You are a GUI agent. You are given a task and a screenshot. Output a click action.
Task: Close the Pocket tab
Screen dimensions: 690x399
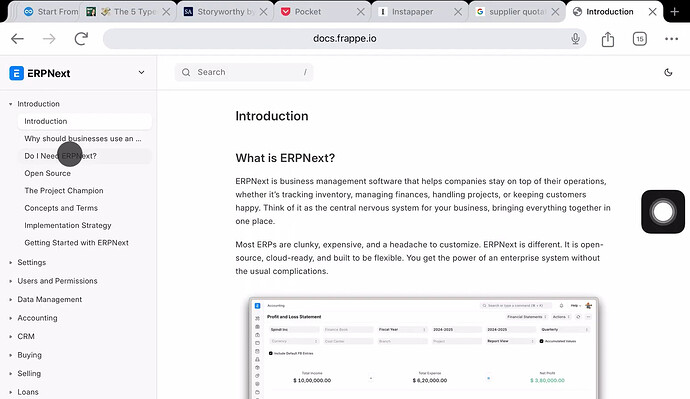(x=360, y=12)
